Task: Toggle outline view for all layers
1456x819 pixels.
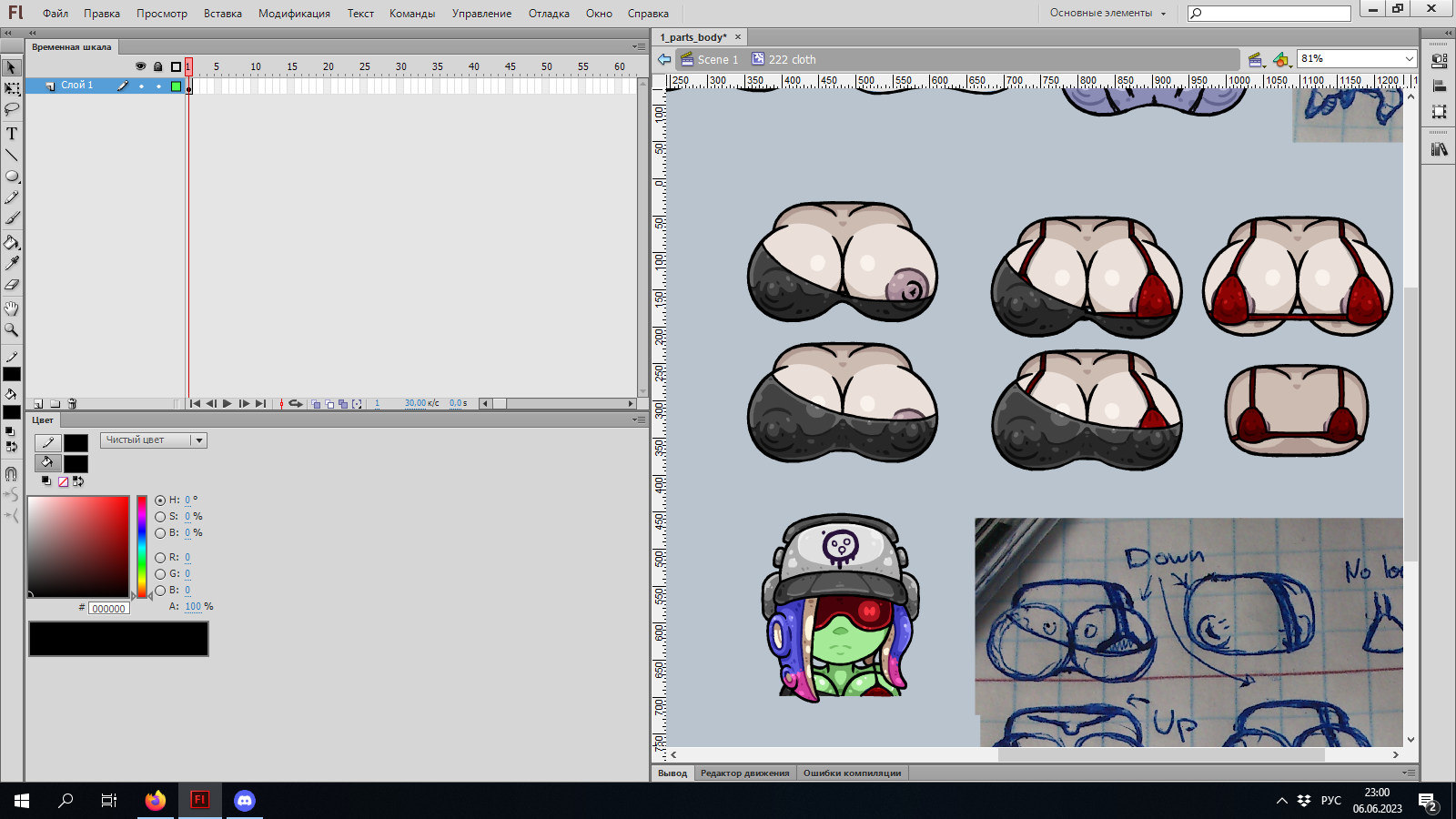Action: pyautogui.click(x=176, y=66)
